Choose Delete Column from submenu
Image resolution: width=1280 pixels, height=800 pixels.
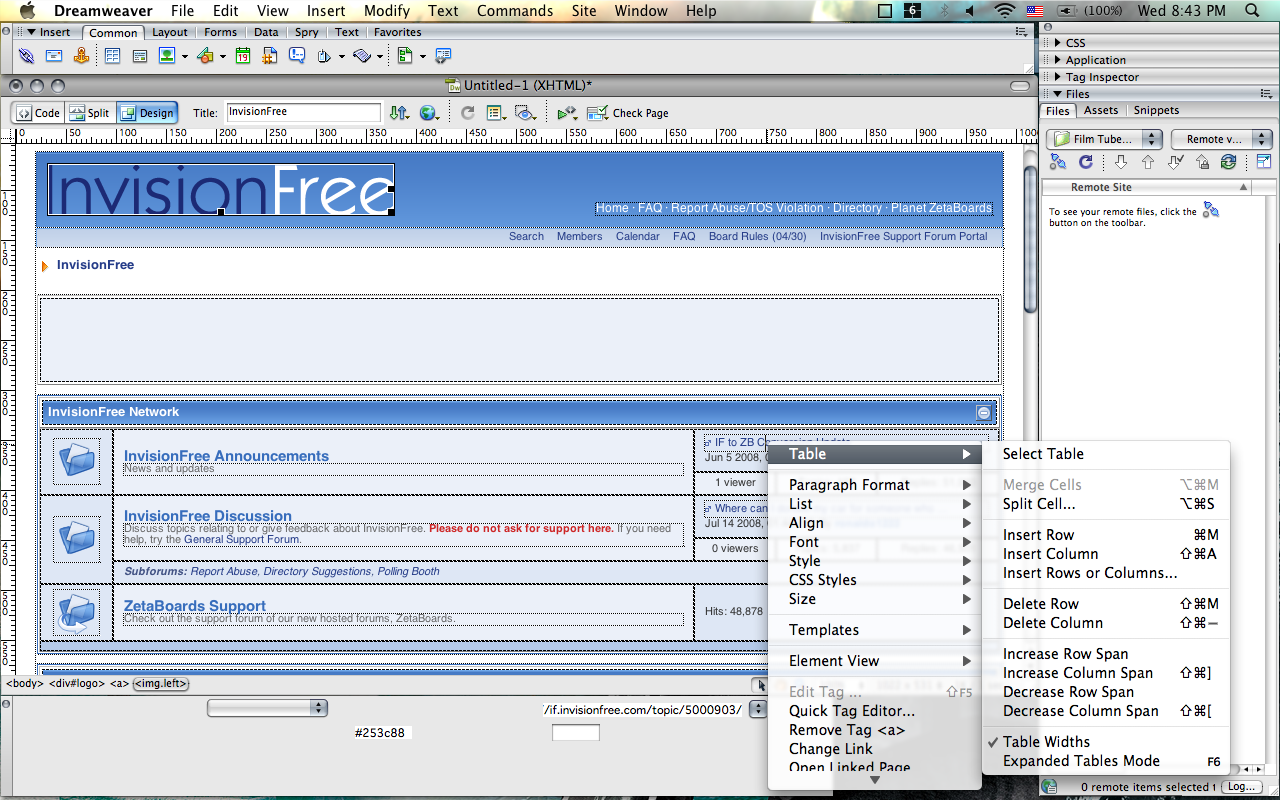click(x=1105, y=623)
